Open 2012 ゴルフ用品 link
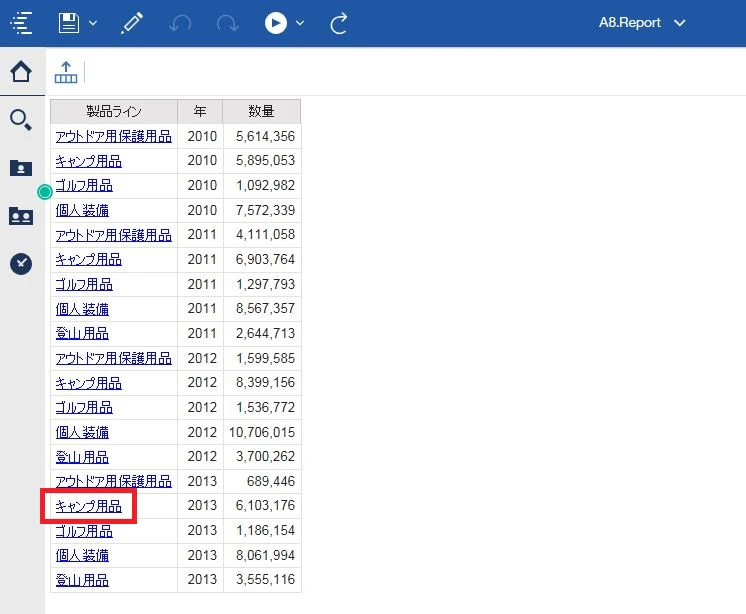The height and width of the screenshot is (614, 746). coord(84,407)
